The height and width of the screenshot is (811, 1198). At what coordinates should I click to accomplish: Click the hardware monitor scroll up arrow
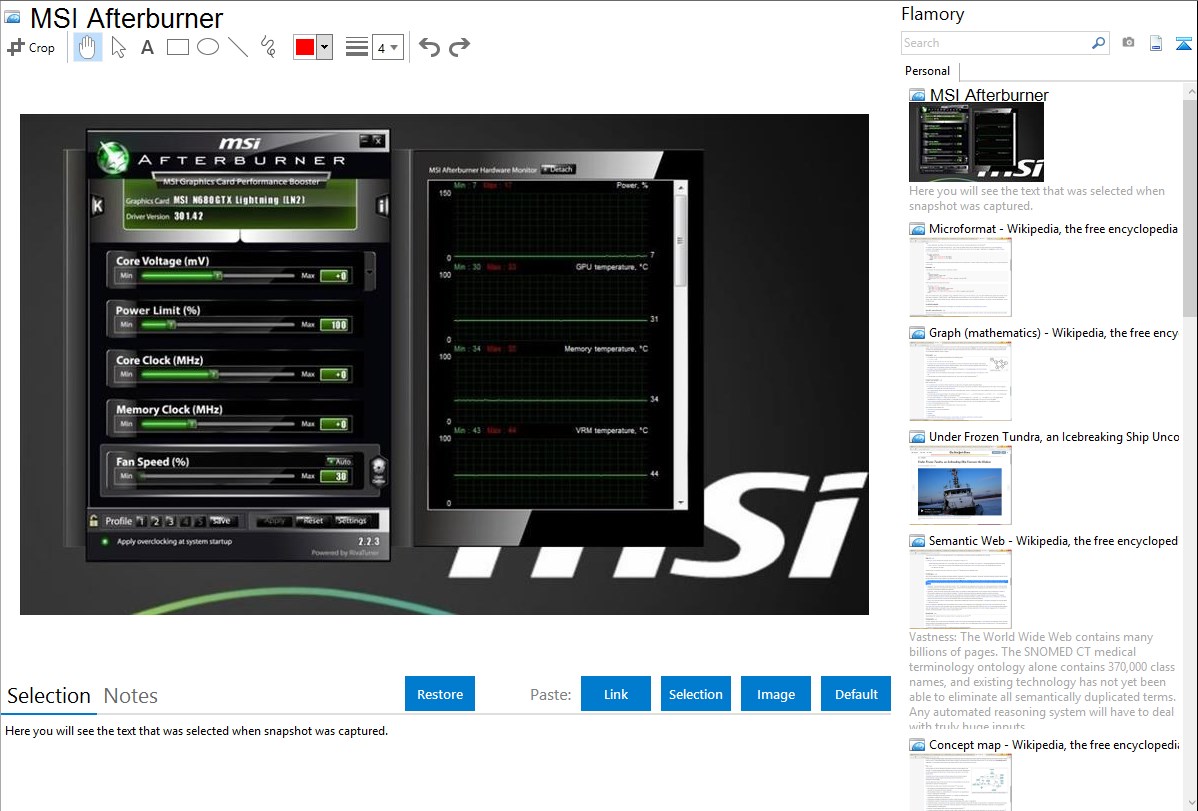[681, 187]
